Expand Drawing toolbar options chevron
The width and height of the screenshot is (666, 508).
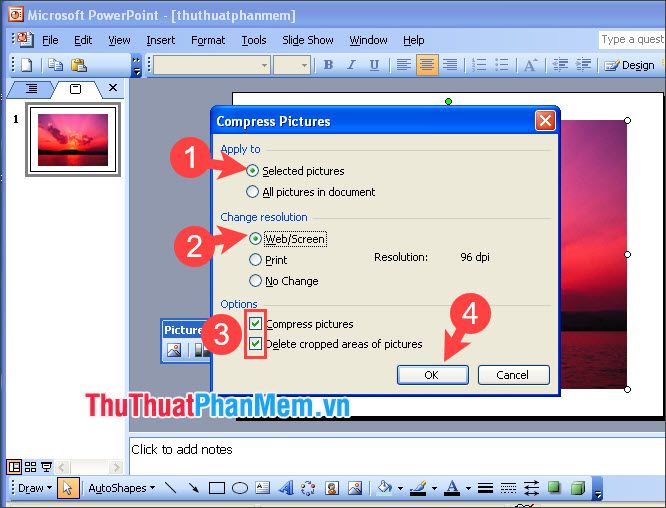pyautogui.click(x=598, y=488)
